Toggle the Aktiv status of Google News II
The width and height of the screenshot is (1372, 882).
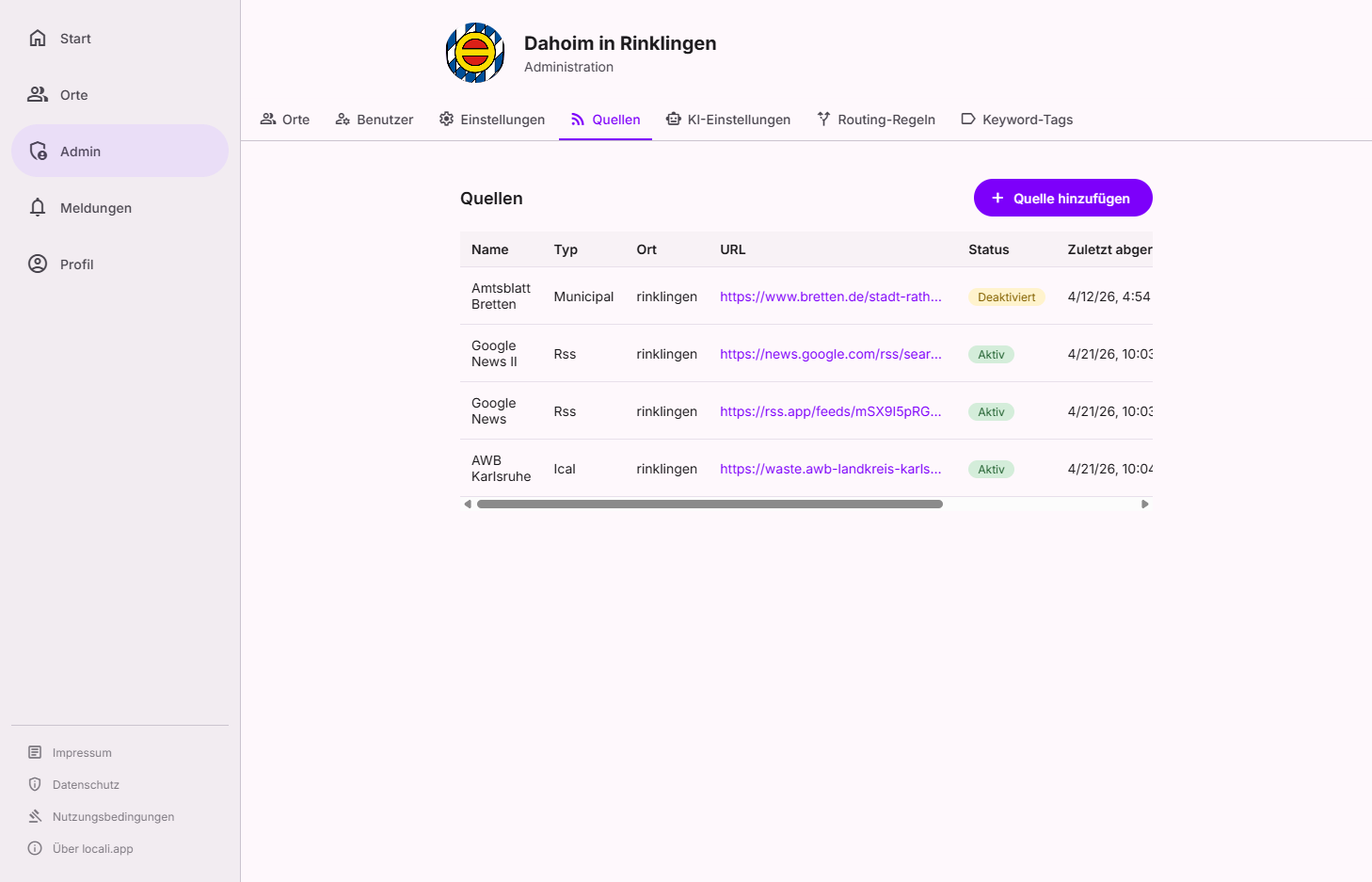click(990, 354)
